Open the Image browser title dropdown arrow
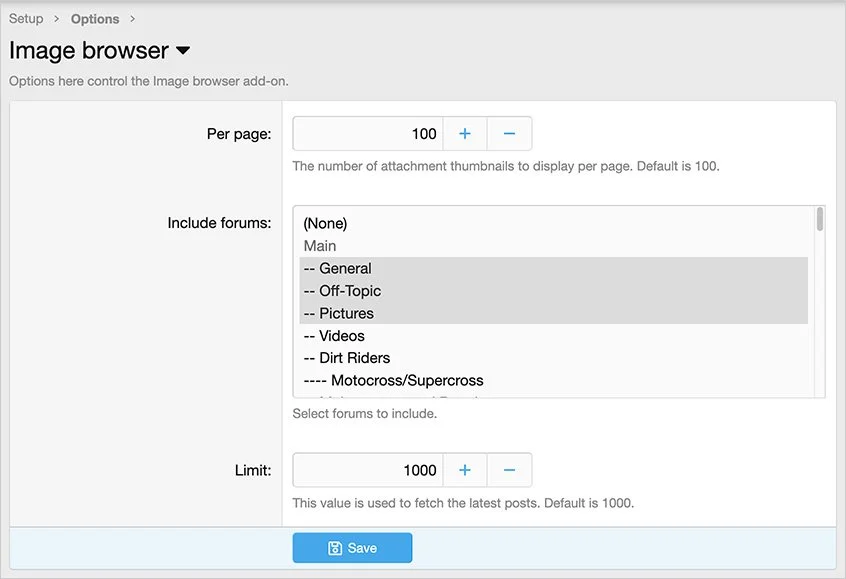This screenshot has width=846, height=579. coord(183,51)
